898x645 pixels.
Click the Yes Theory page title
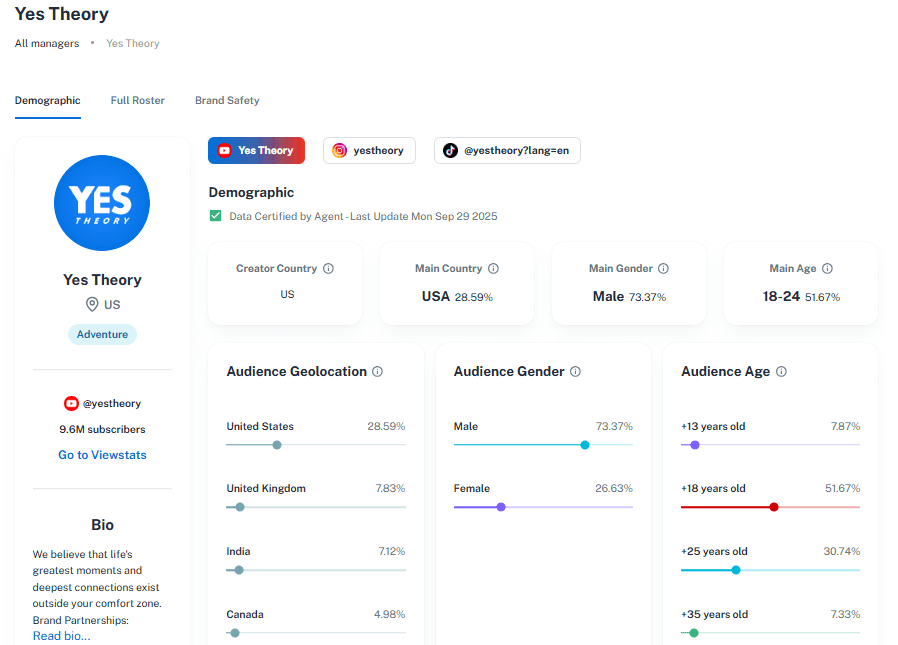[61, 14]
